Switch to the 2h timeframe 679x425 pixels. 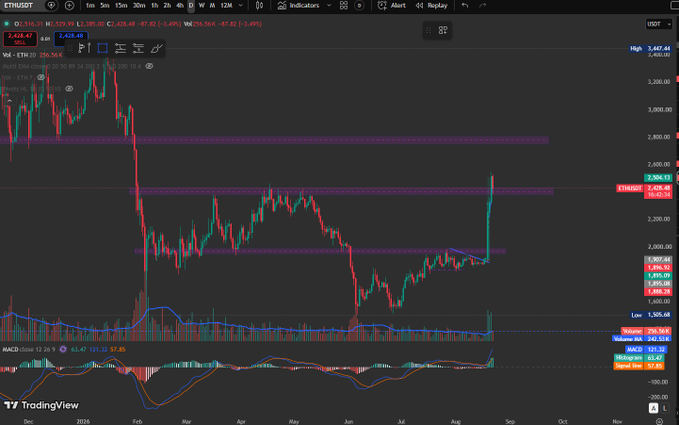coord(167,5)
